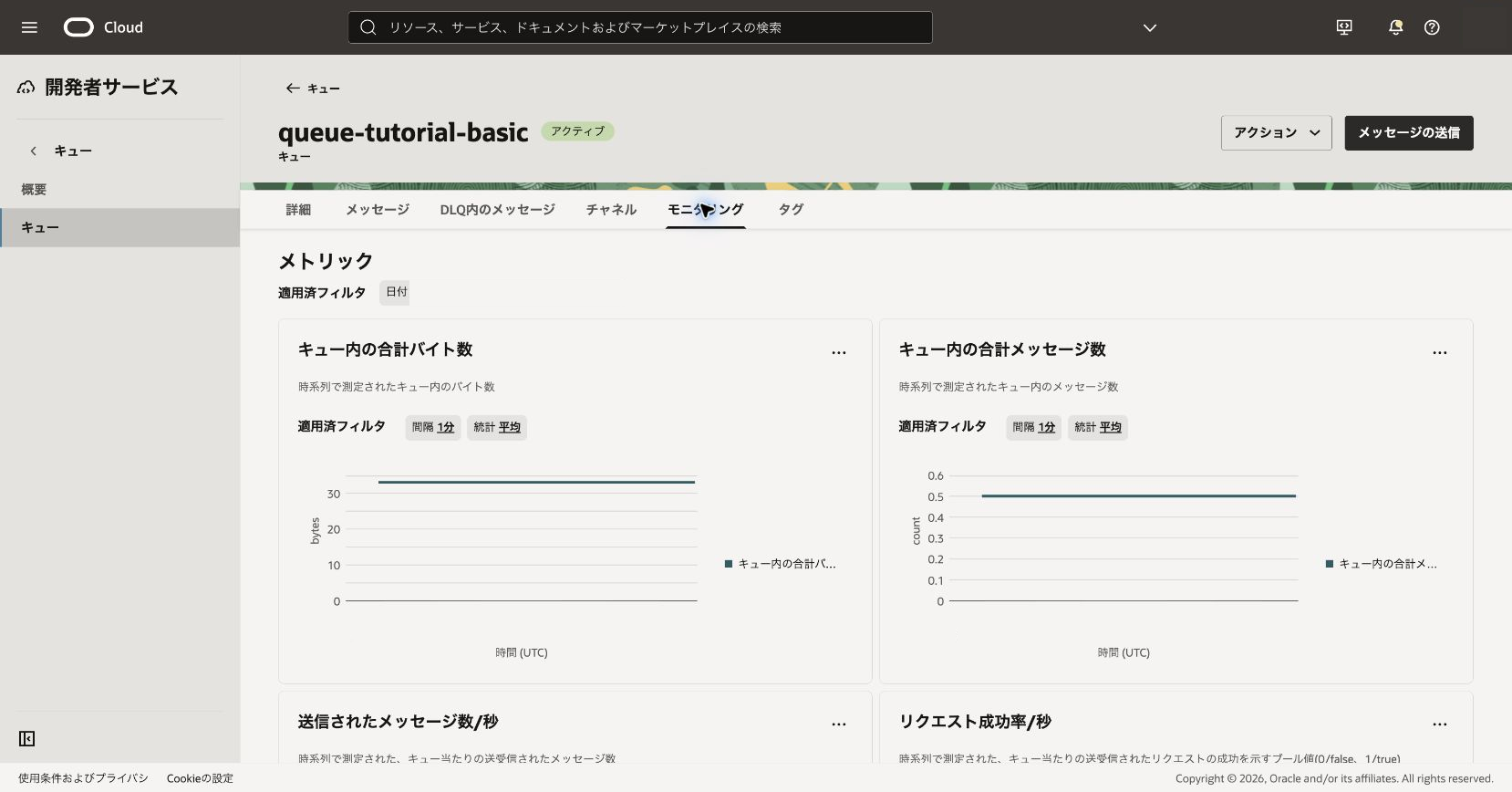
Task: Click the back arrow to キュー list
Action: coord(293,89)
